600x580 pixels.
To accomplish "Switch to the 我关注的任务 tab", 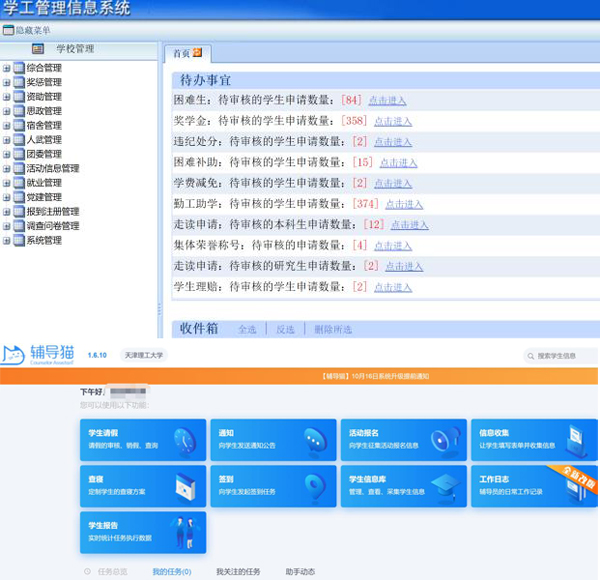I will pyautogui.click(x=236, y=571).
